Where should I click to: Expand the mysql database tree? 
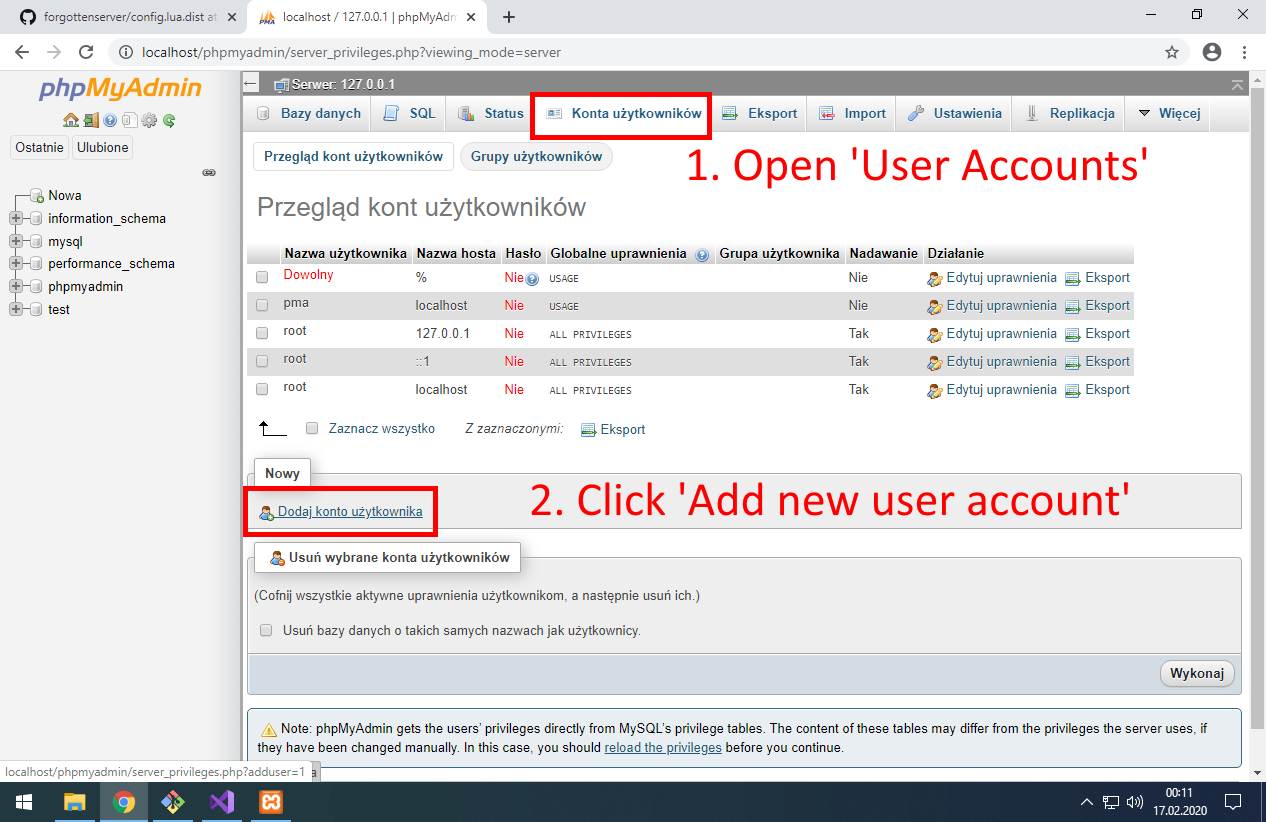tap(16, 241)
